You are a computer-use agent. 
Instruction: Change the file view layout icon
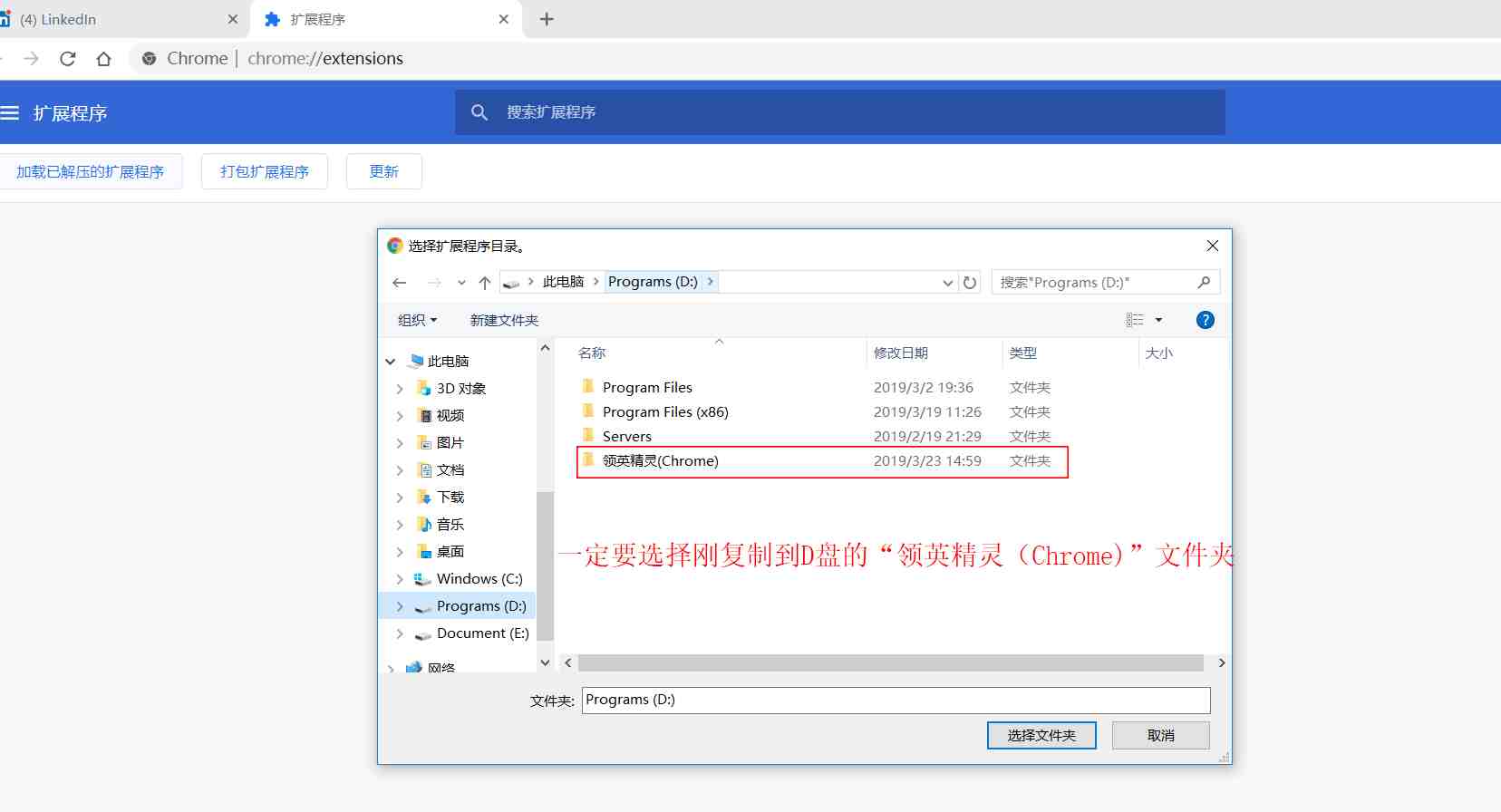[1135, 320]
